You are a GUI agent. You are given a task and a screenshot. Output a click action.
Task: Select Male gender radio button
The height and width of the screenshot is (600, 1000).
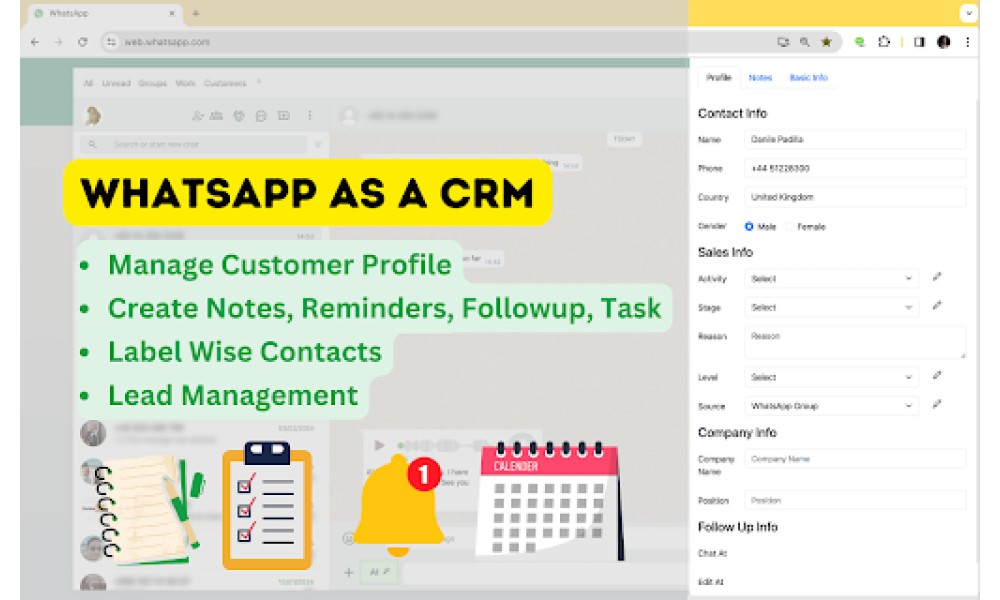coord(749,226)
